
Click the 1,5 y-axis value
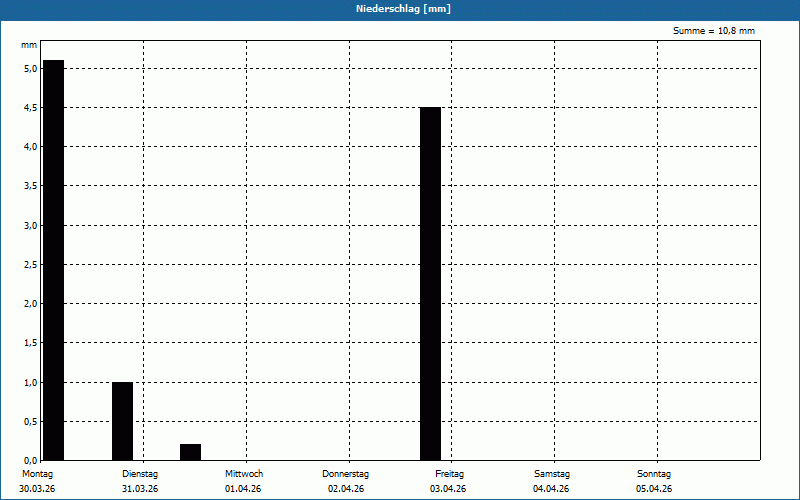point(31,343)
